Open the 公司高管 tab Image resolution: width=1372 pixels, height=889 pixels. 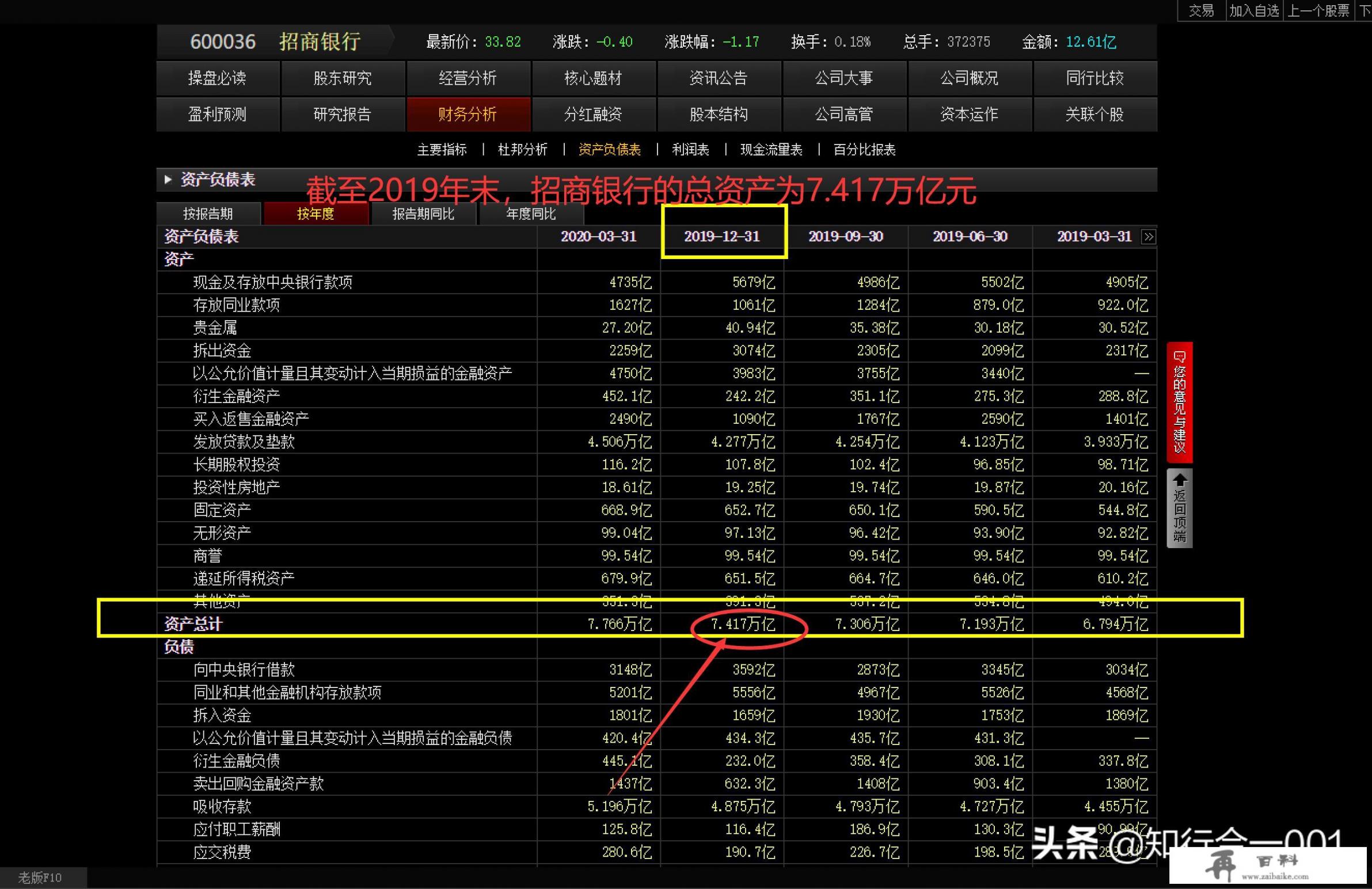coord(844,114)
